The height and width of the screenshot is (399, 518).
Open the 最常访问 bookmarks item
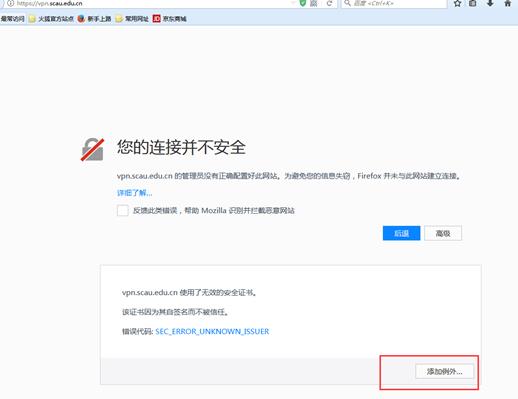(13, 19)
